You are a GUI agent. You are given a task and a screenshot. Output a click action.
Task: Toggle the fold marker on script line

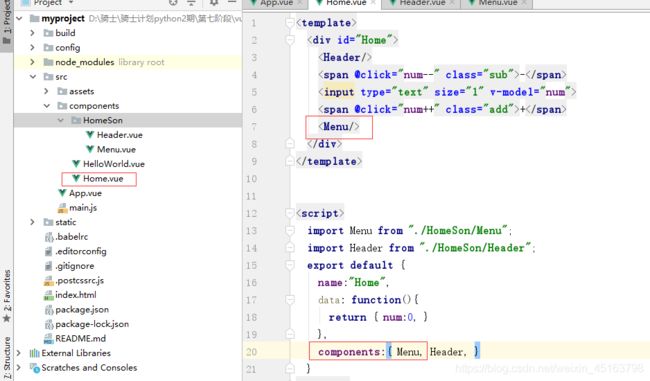tap(290, 213)
